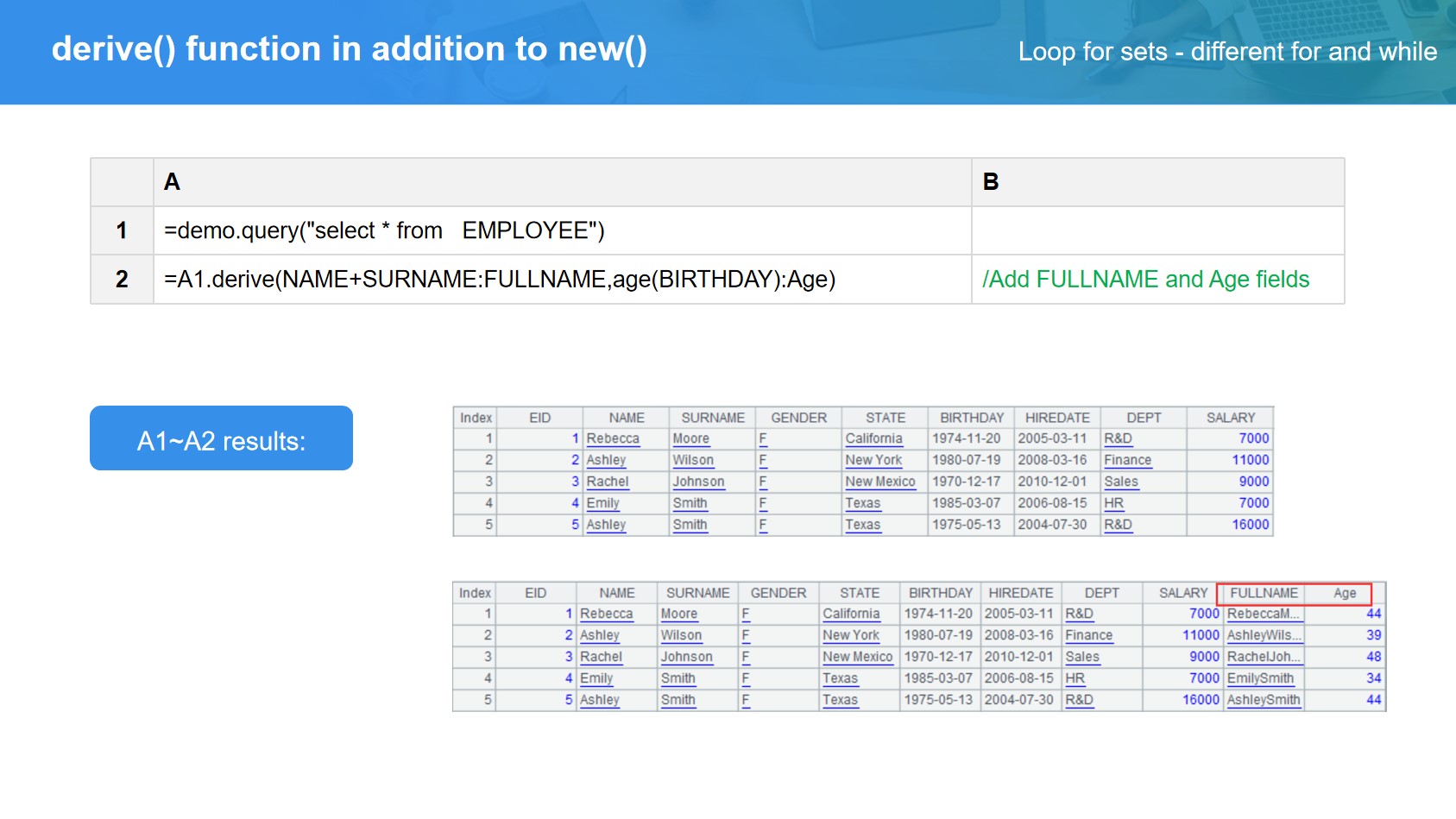Screen dimensions: 1456x819
Task: Click the Age column header
Action: pos(1344,593)
